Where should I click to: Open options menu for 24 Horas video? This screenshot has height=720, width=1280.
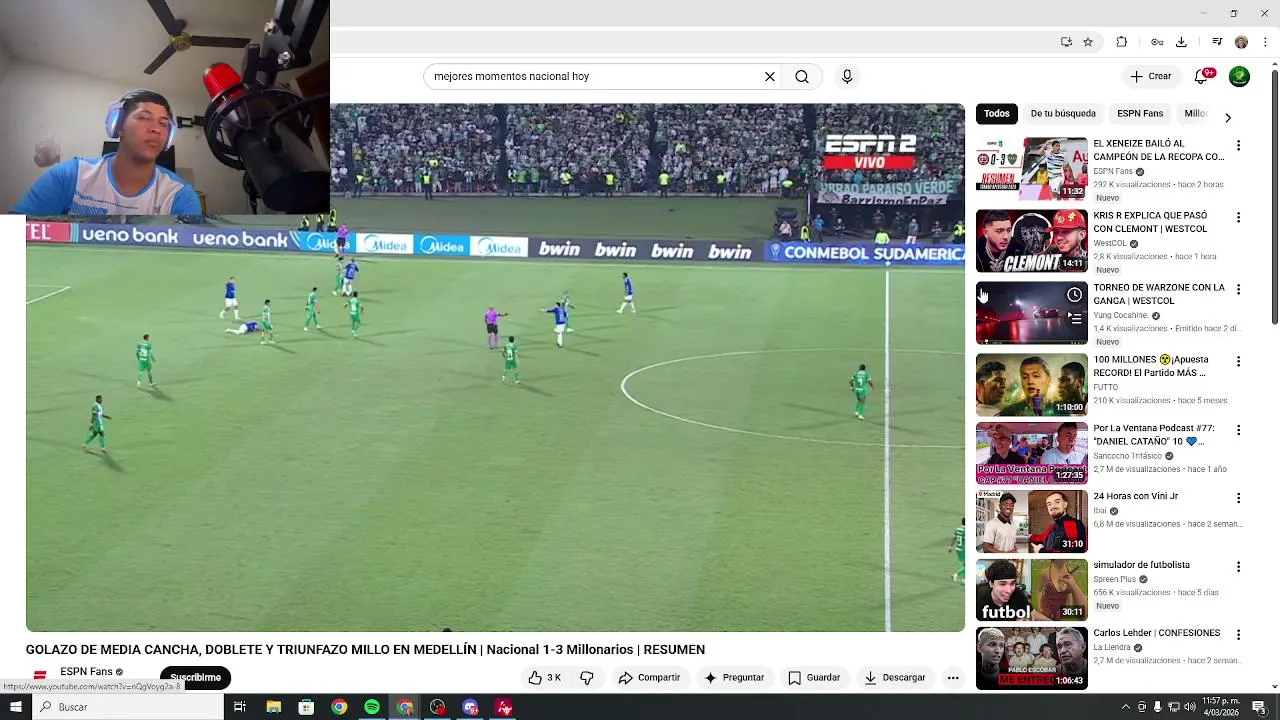[1238, 498]
